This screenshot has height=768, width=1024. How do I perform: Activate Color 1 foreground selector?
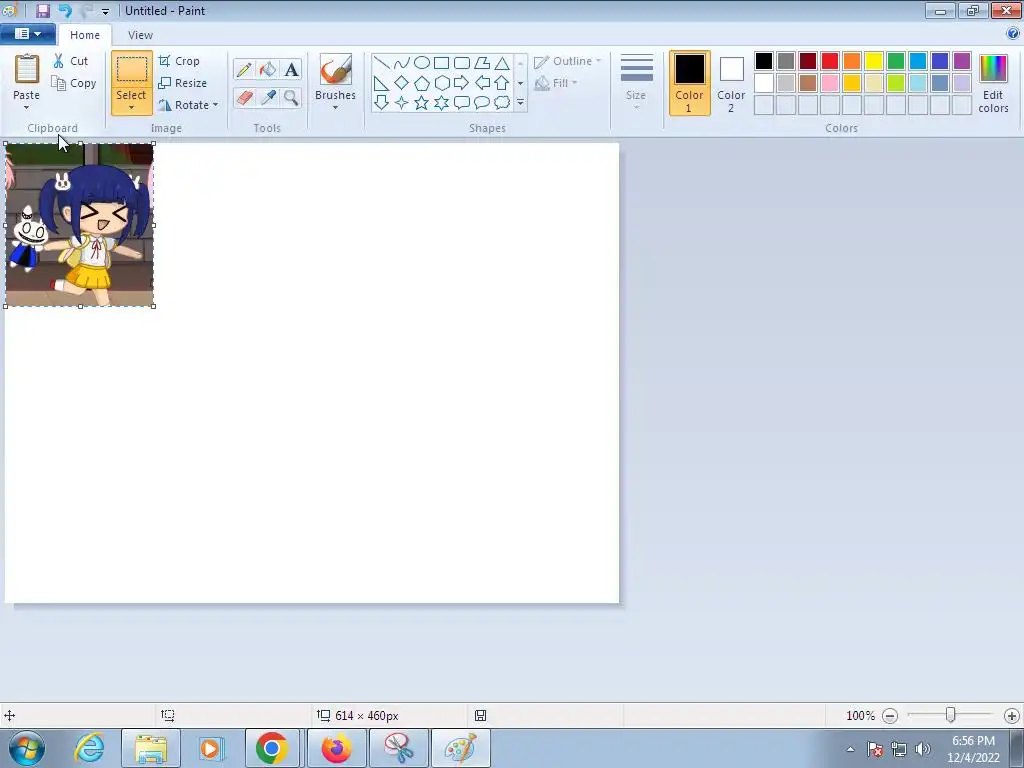point(690,83)
